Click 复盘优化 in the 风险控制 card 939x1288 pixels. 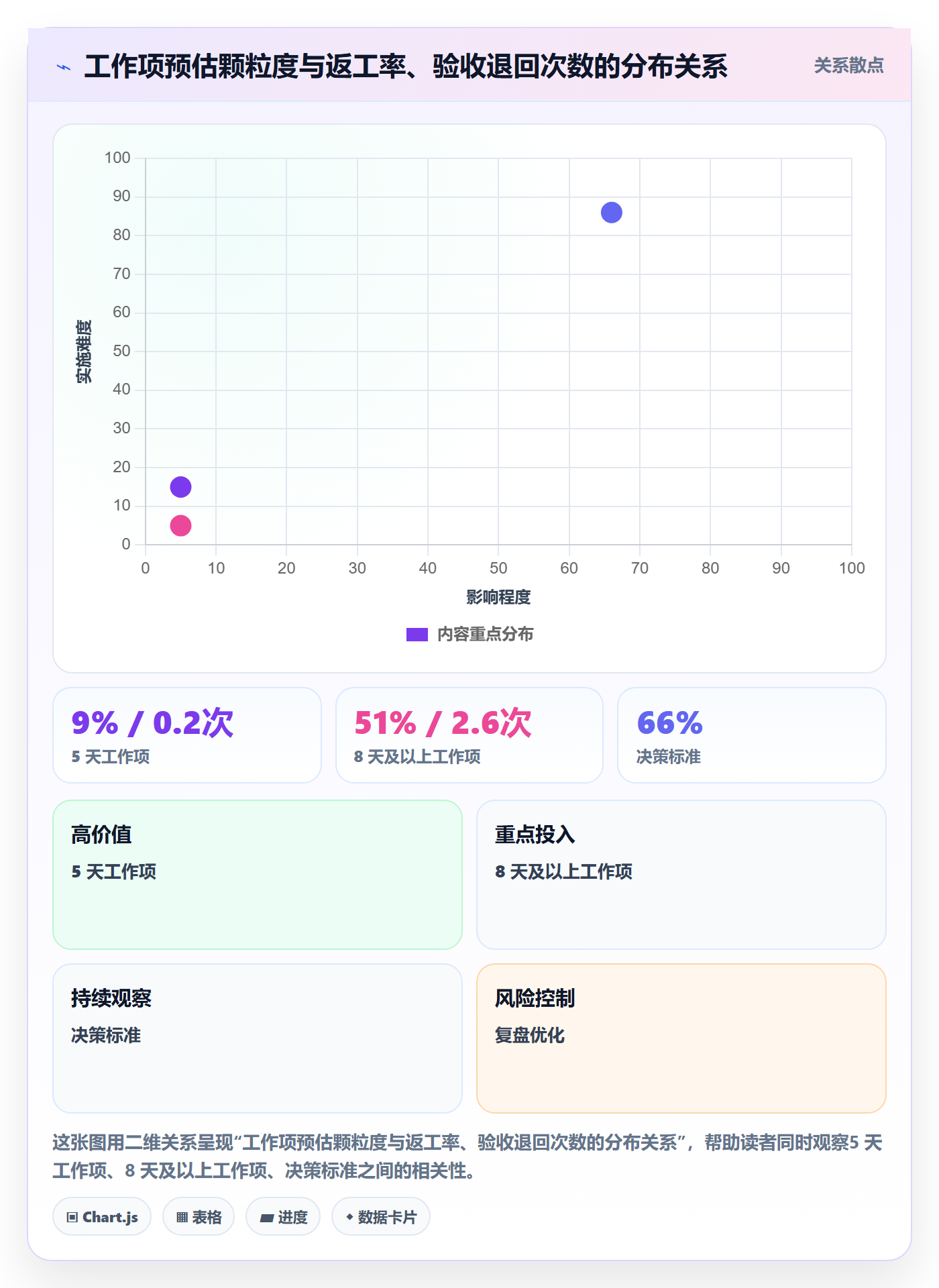click(530, 1035)
